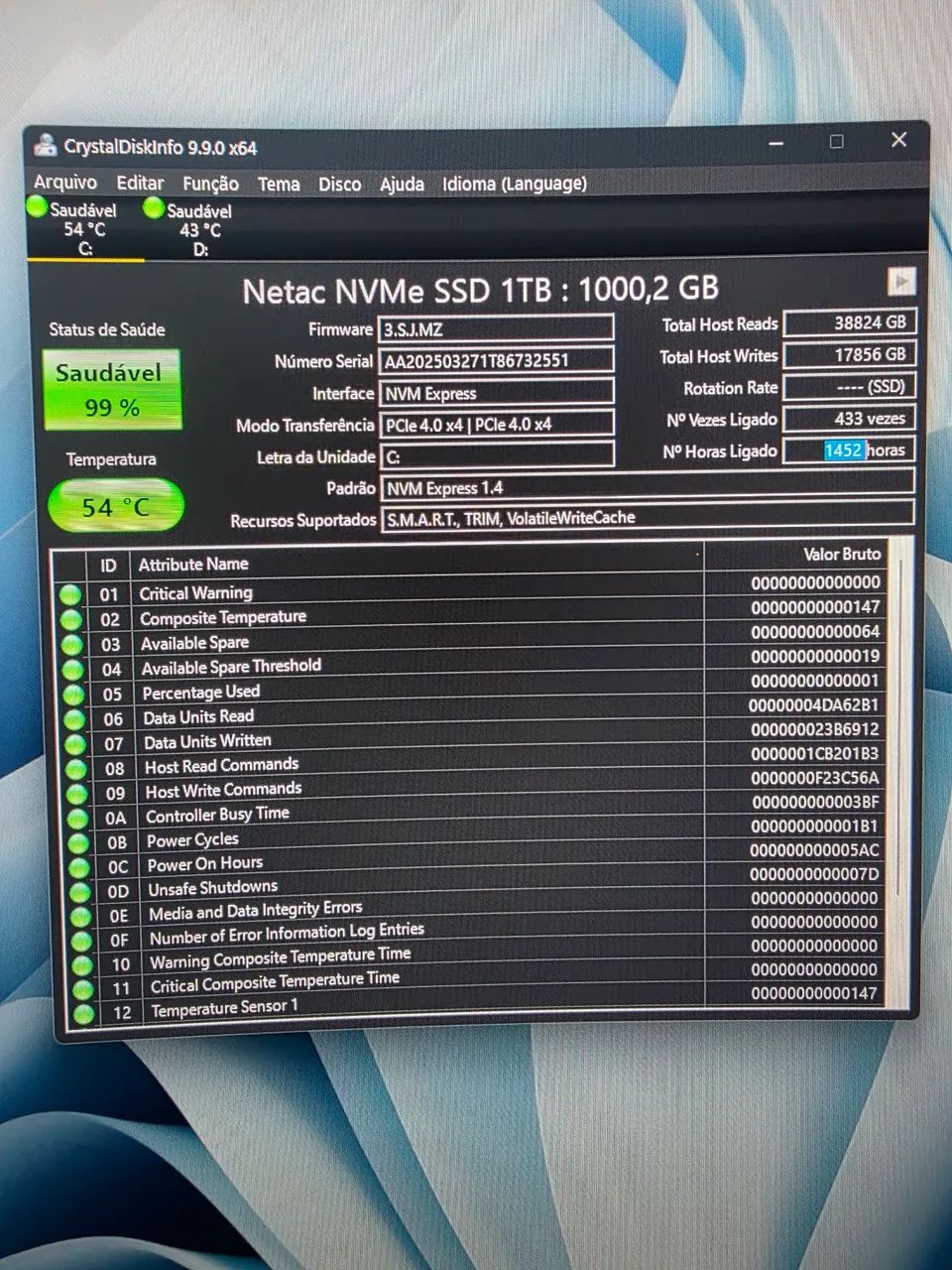Screen dimensions: 952x1270
Task: Select the C: drive tab showing 54 °C
Action: (83, 228)
